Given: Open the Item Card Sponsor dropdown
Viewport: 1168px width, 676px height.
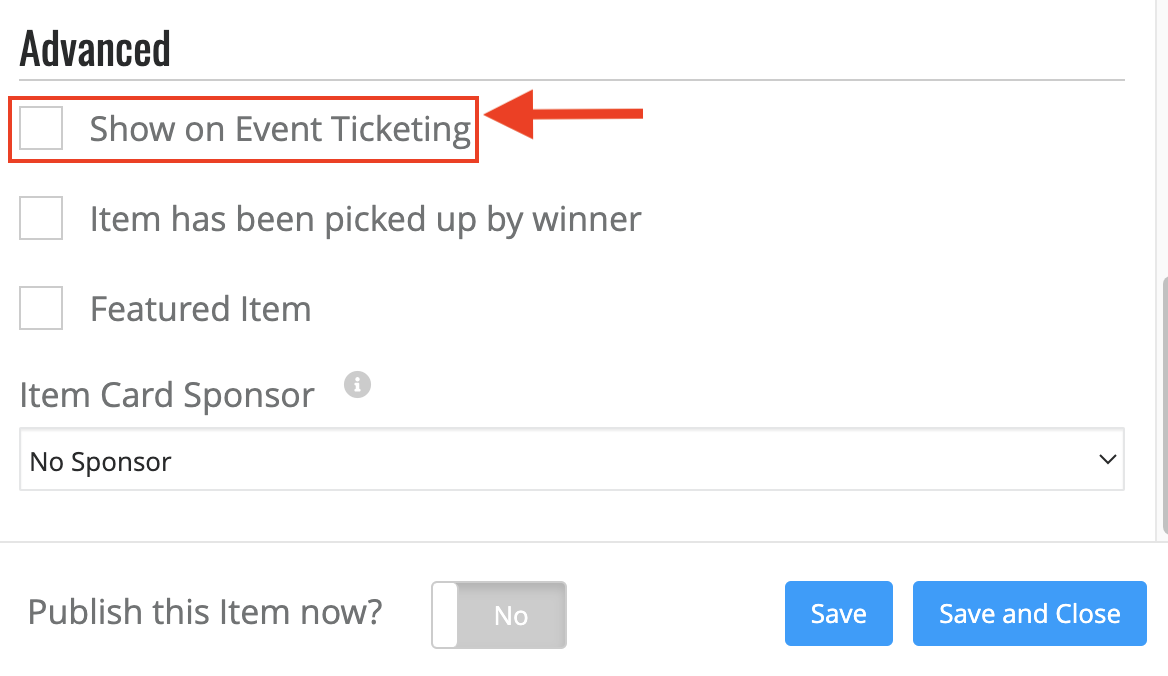Looking at the screenshot, I should pyautogui.click(x=572, y=459).
